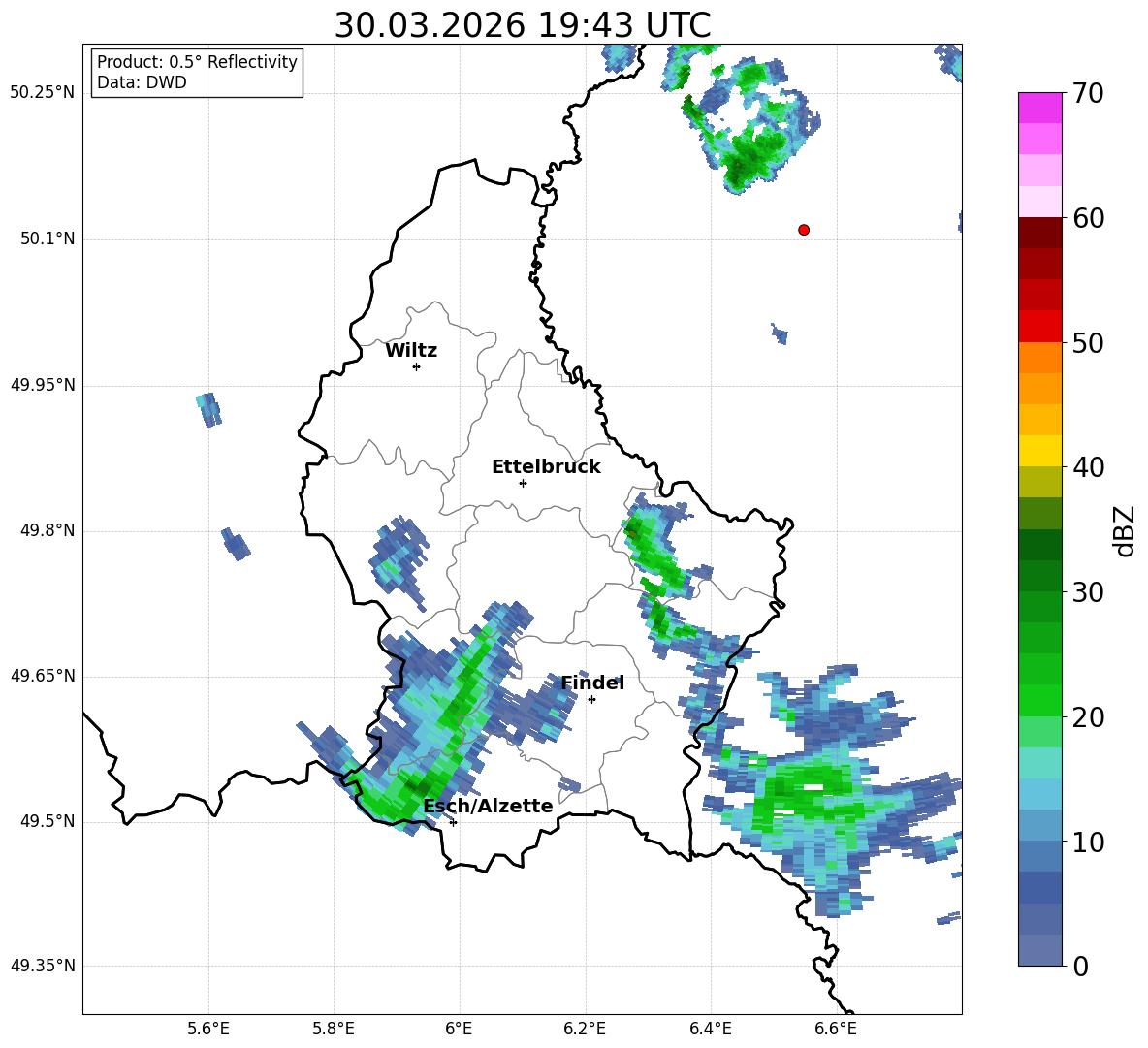1148x1048 pixels.
Task: Click the Wiltz city label
Action: tap(411, 351)
